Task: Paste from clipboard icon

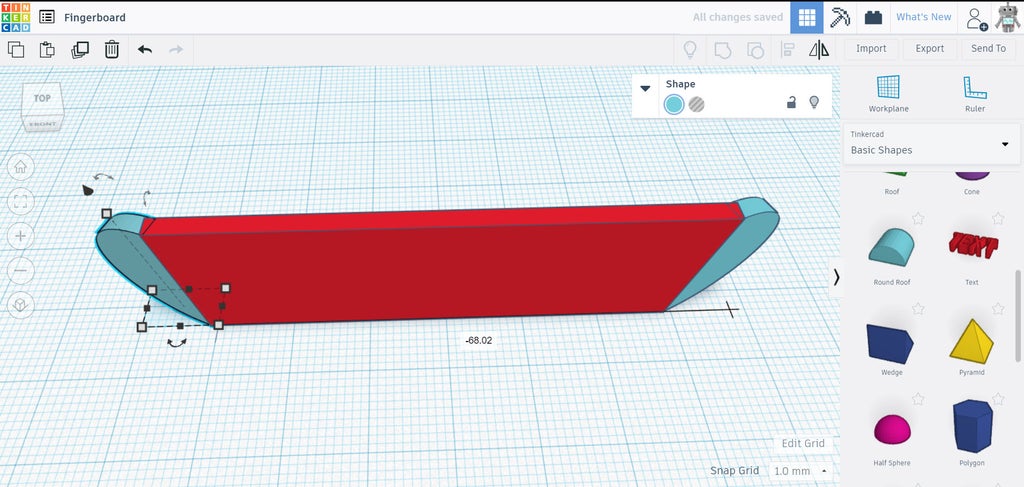Action: pos(47,50)
